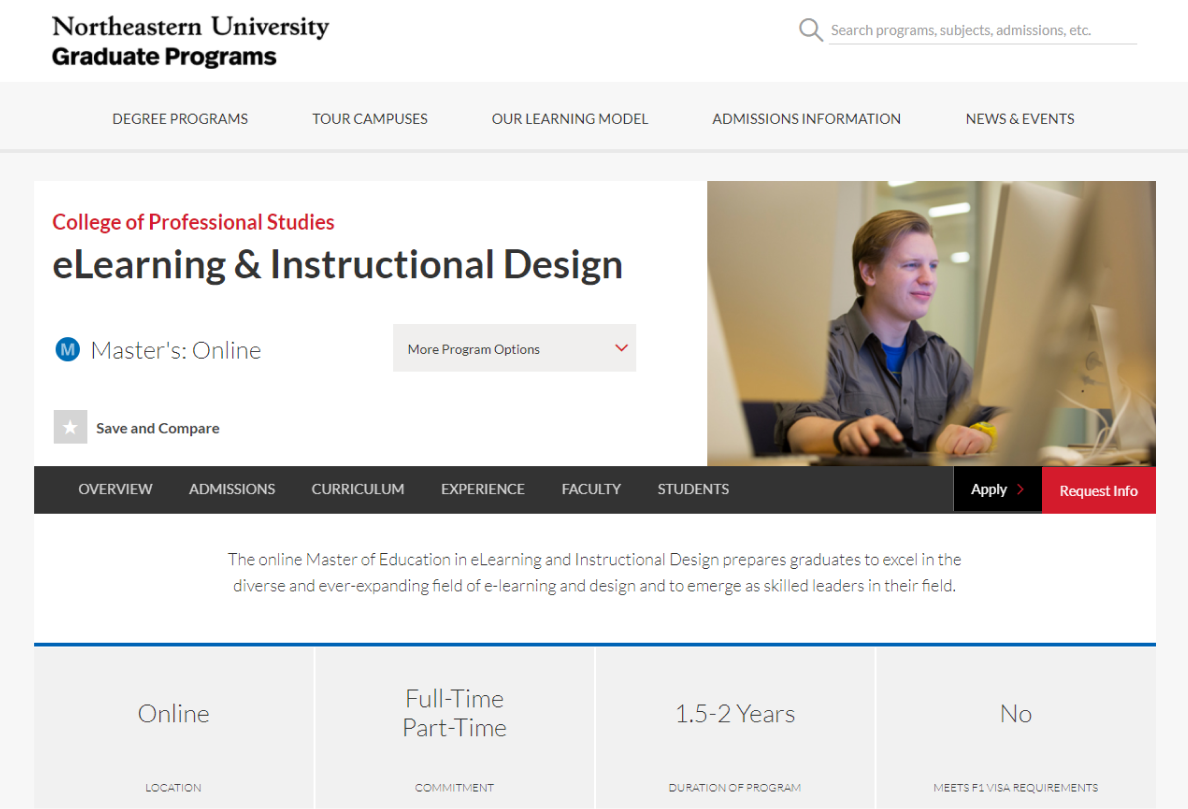This screenshot has height=809, width=1188.
Task: Click the No F1 visa value
Action: tap(1016, 714)
